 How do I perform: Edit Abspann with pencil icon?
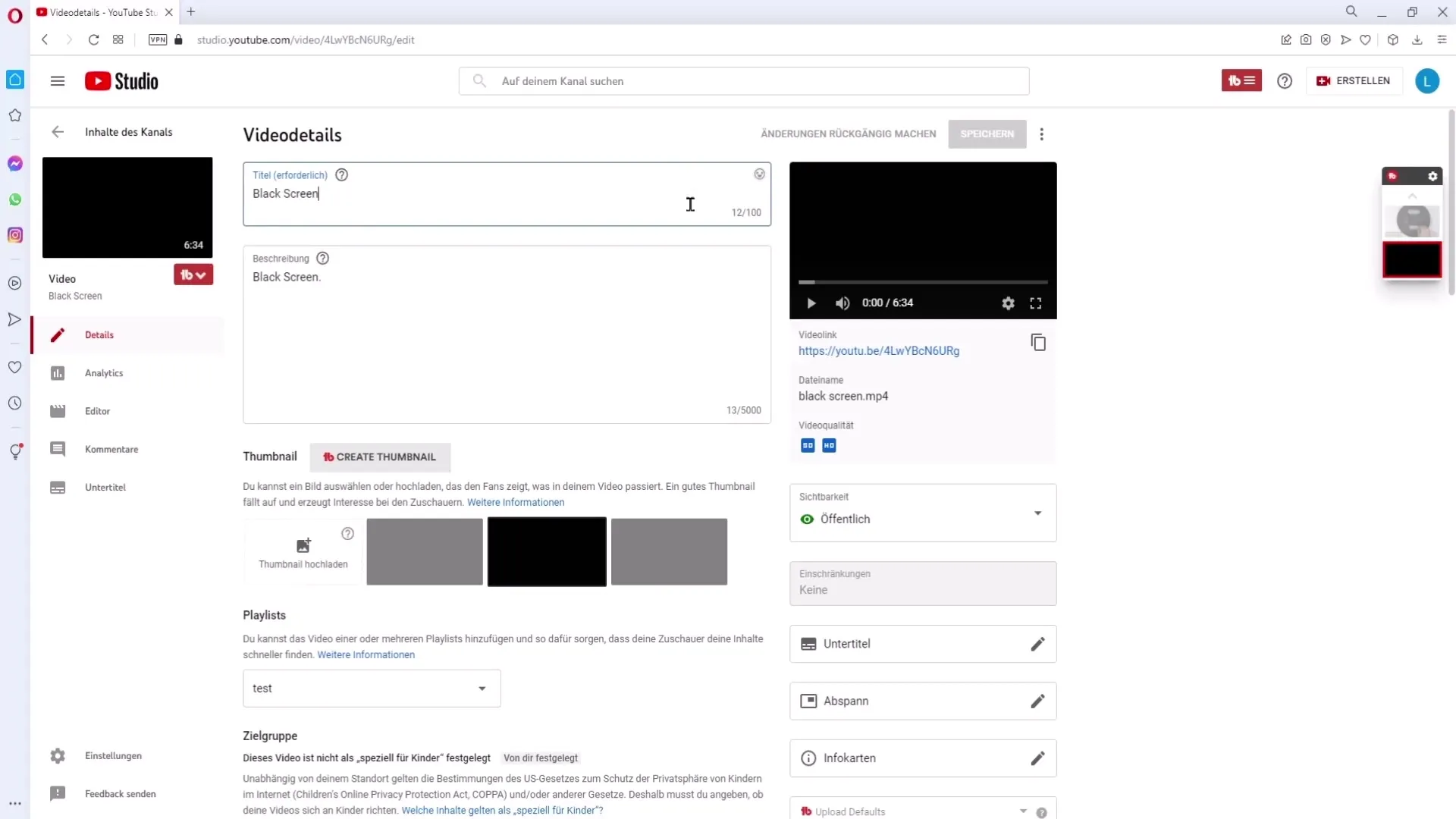tap(1038, 701)
